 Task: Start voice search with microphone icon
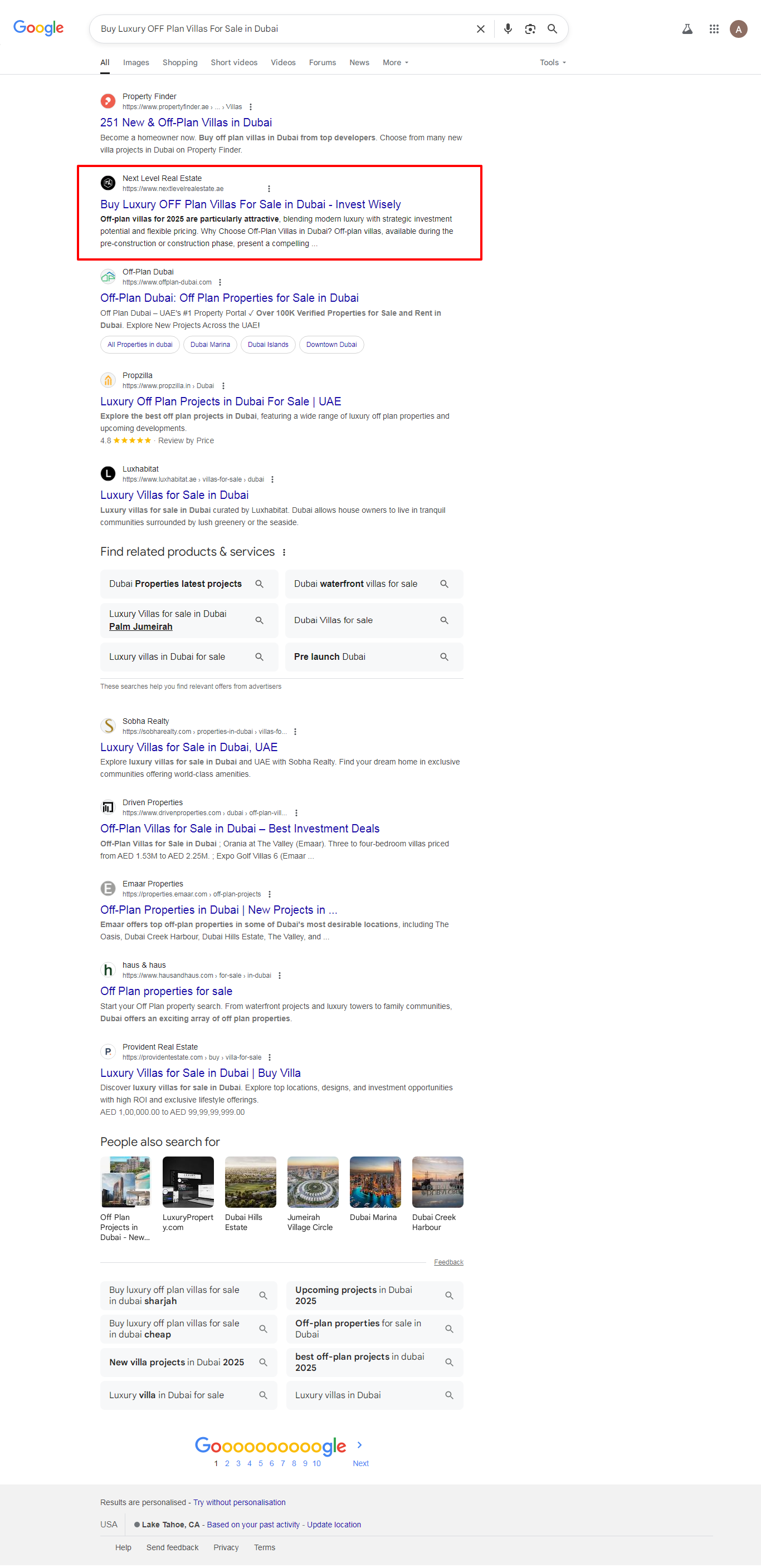(x=508, y=28)
